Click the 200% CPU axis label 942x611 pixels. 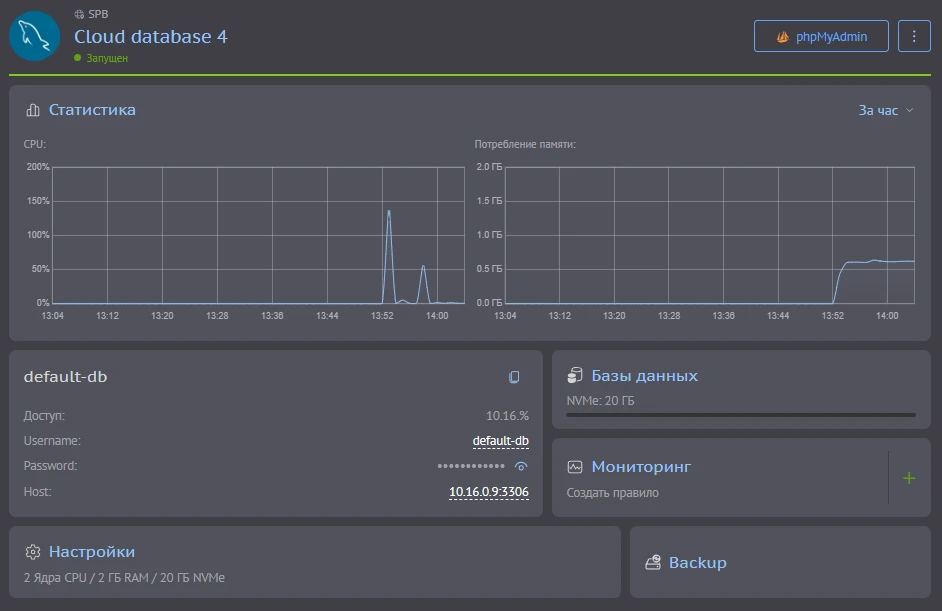tap(38, 166)
